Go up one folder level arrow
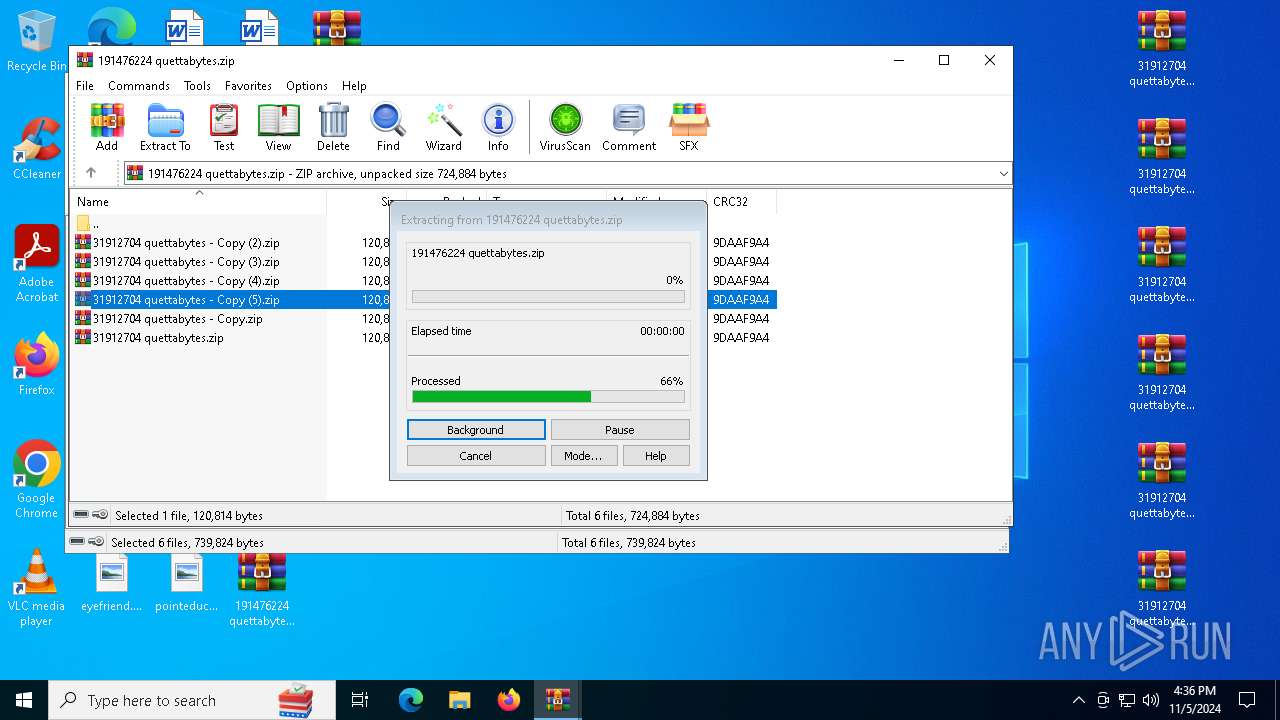Screen dimensions: 1280x720 tap(91, 173)
